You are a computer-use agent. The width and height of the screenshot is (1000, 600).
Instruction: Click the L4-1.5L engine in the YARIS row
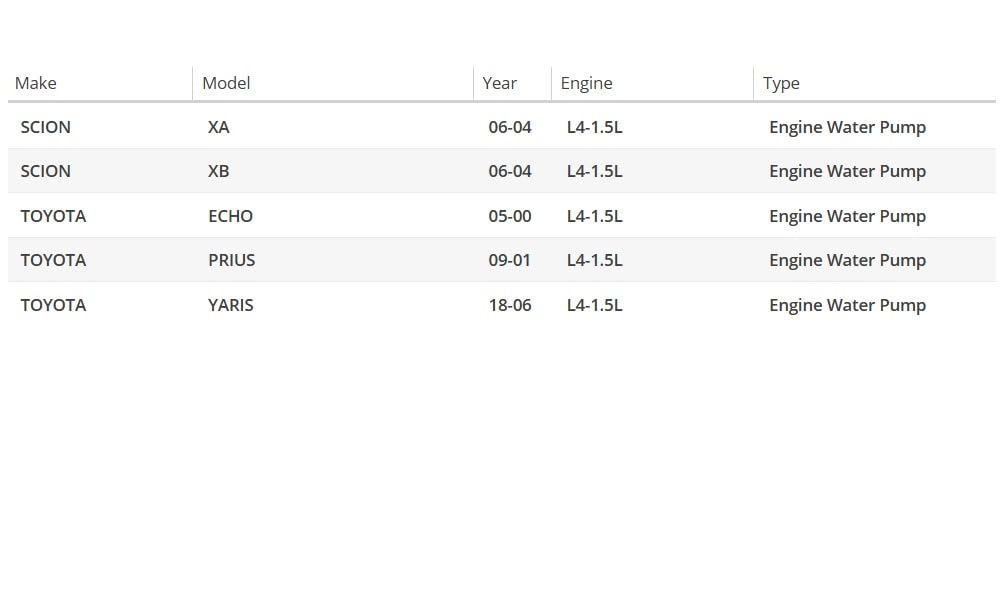coord(594,305)
